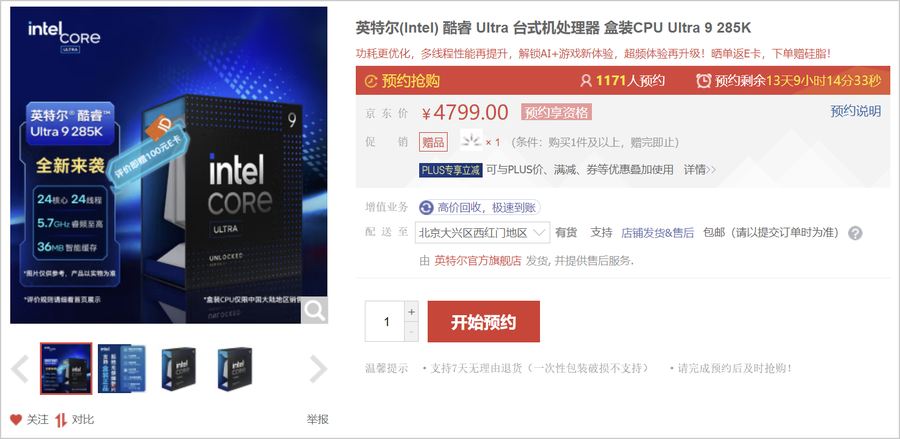
Task: Click the ¥4799.00 price text
Action: 465,112
